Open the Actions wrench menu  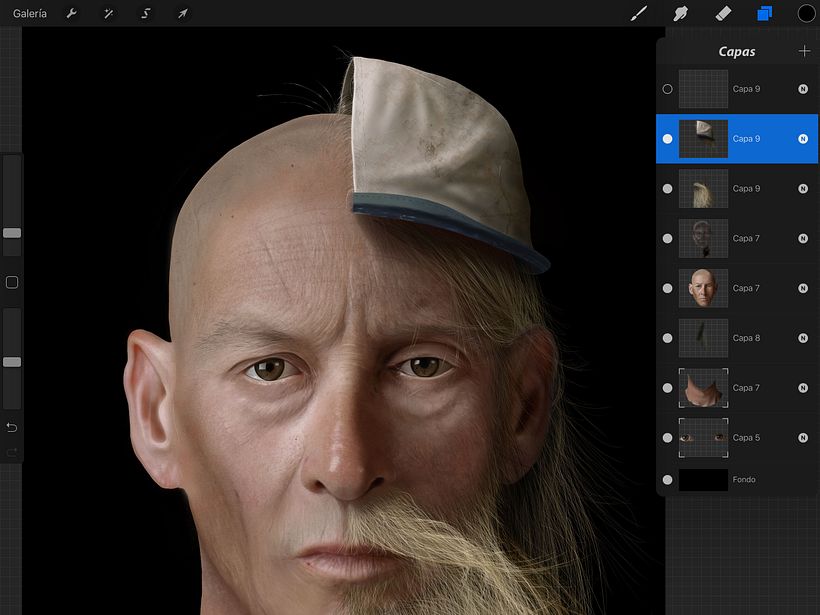pos(71,14)
